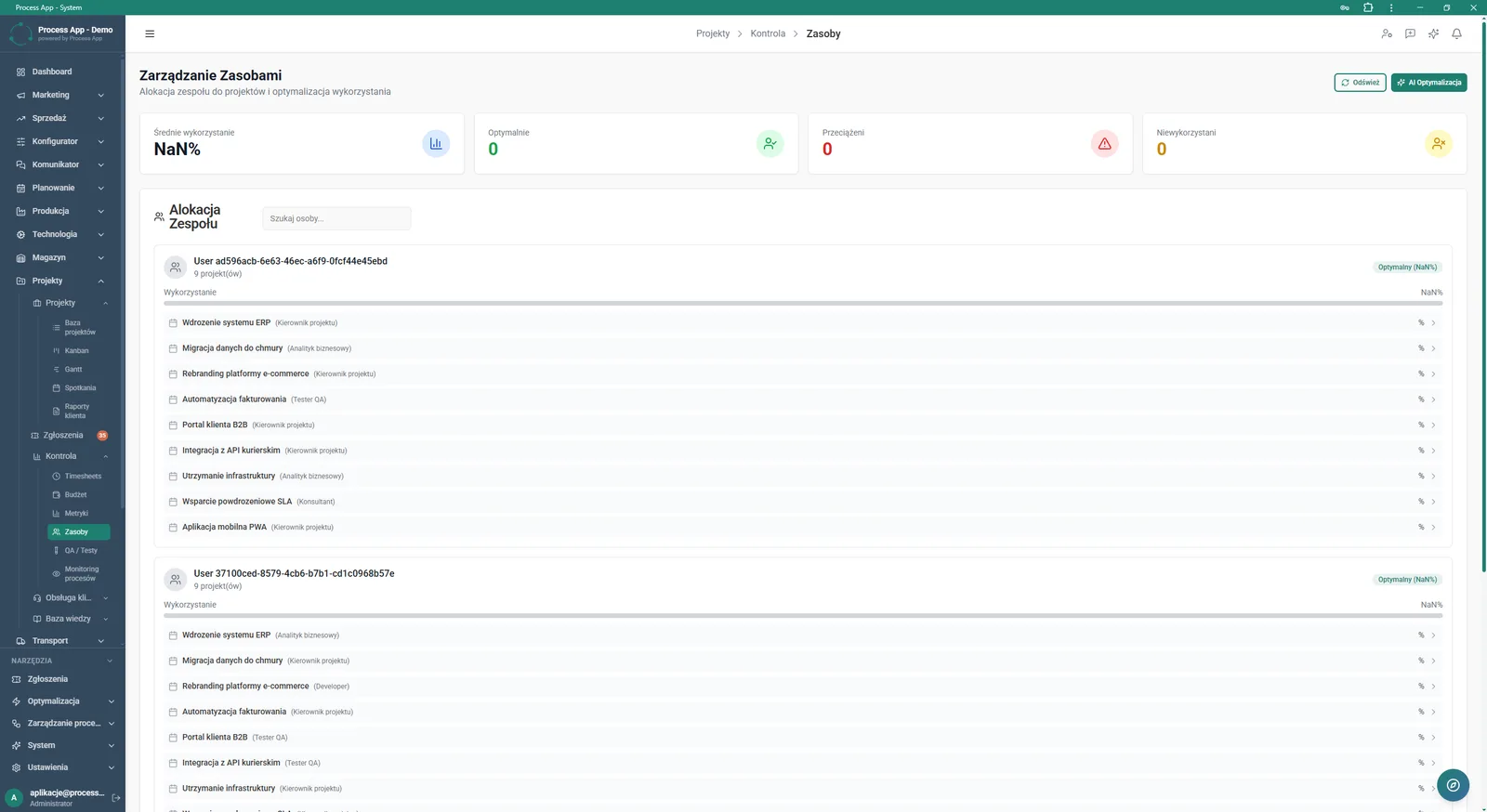Click the red warning icon in Przeciążeni card
This screenshot has height=812, width=1487.
1104,143
